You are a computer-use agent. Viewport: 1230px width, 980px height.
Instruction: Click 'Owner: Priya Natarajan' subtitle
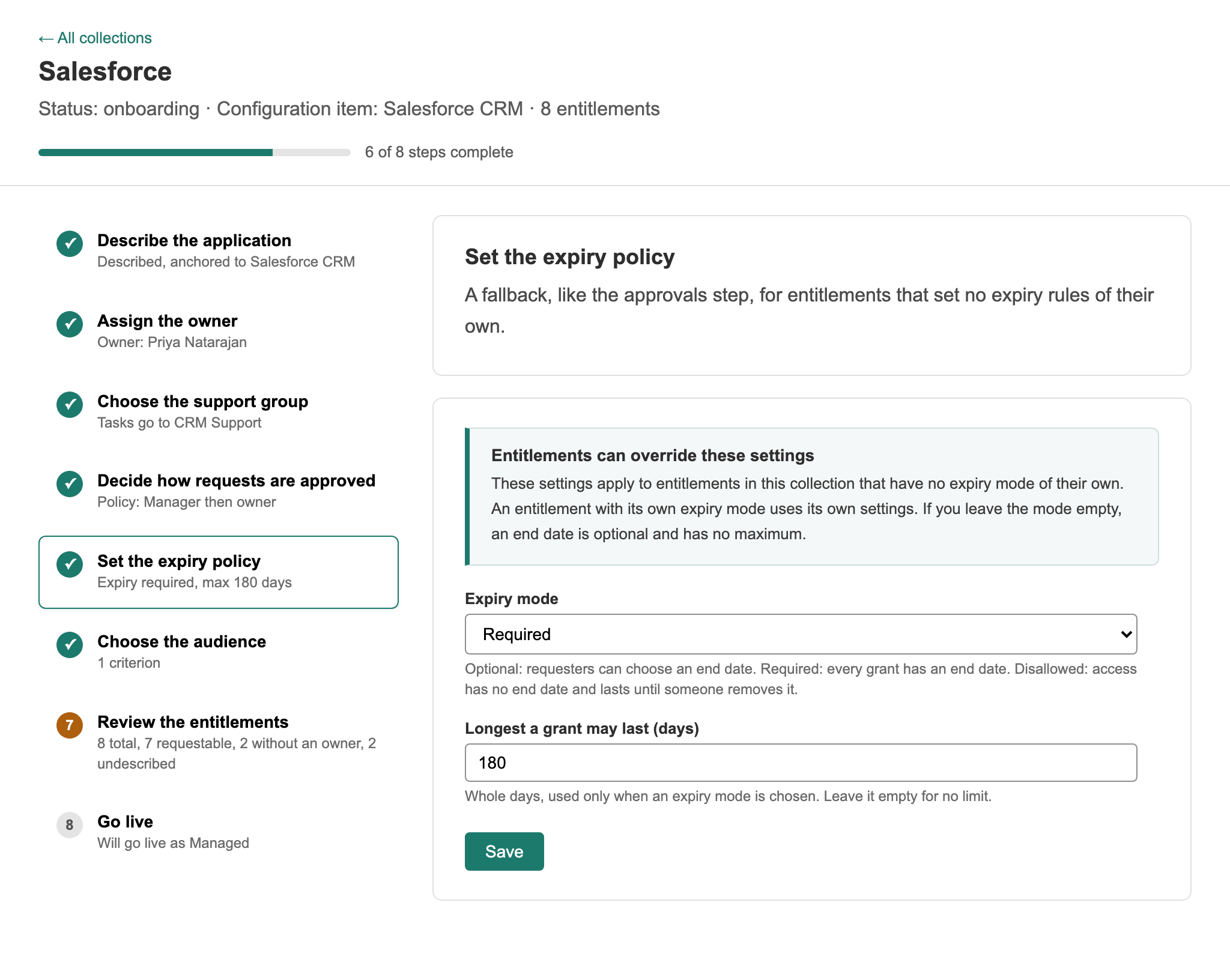tap(172, 342)
